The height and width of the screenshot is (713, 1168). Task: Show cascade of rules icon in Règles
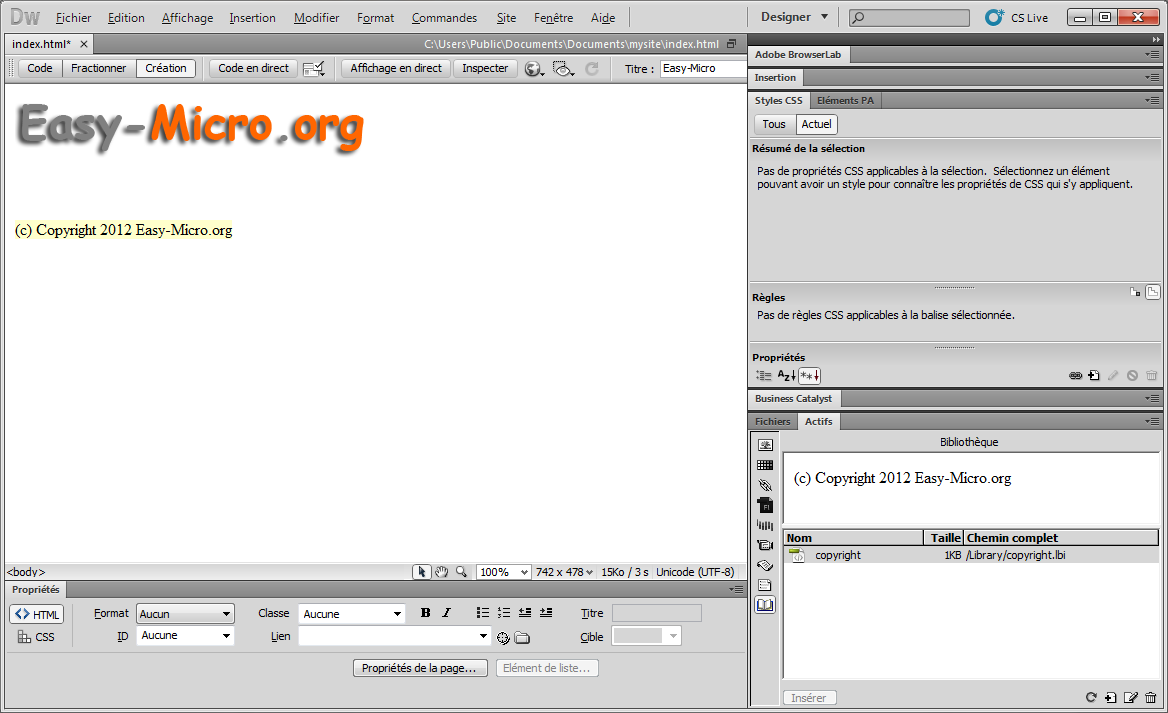tap(1152, 292)
